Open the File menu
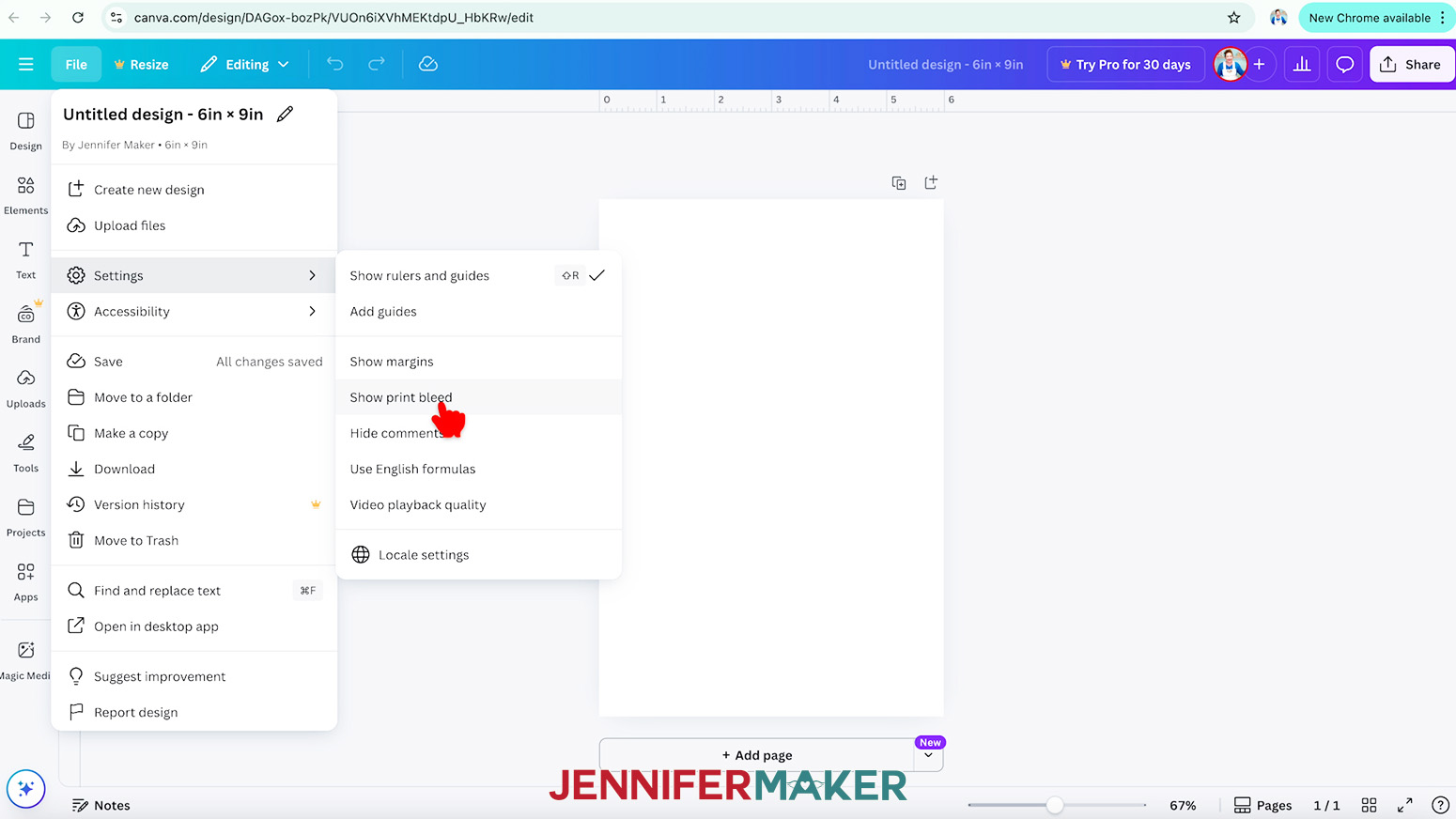1456x819 pixels. click(76, 64)
